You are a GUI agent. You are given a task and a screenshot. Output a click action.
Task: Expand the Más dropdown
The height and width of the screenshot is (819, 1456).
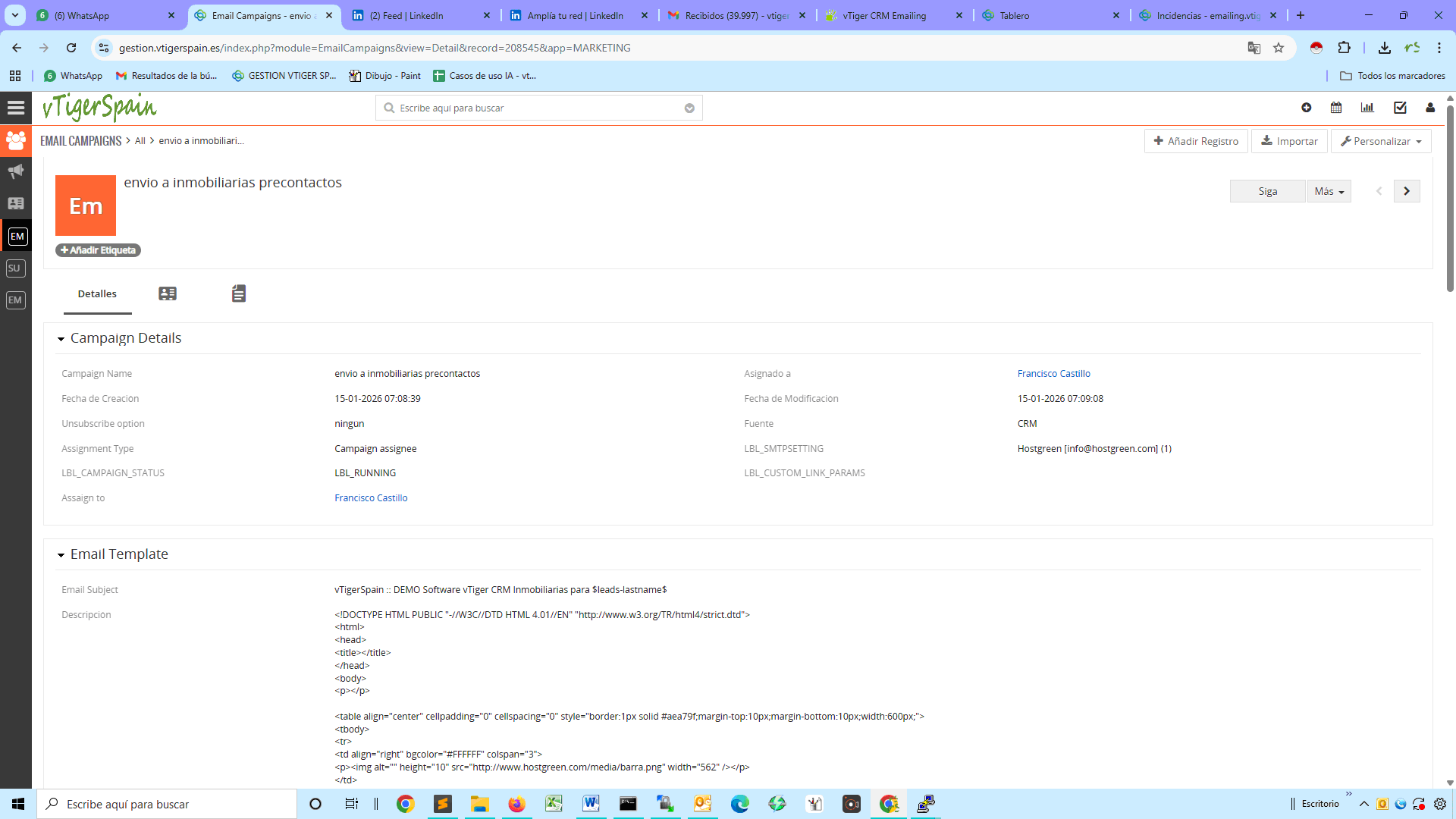[x=1328, y=190]
